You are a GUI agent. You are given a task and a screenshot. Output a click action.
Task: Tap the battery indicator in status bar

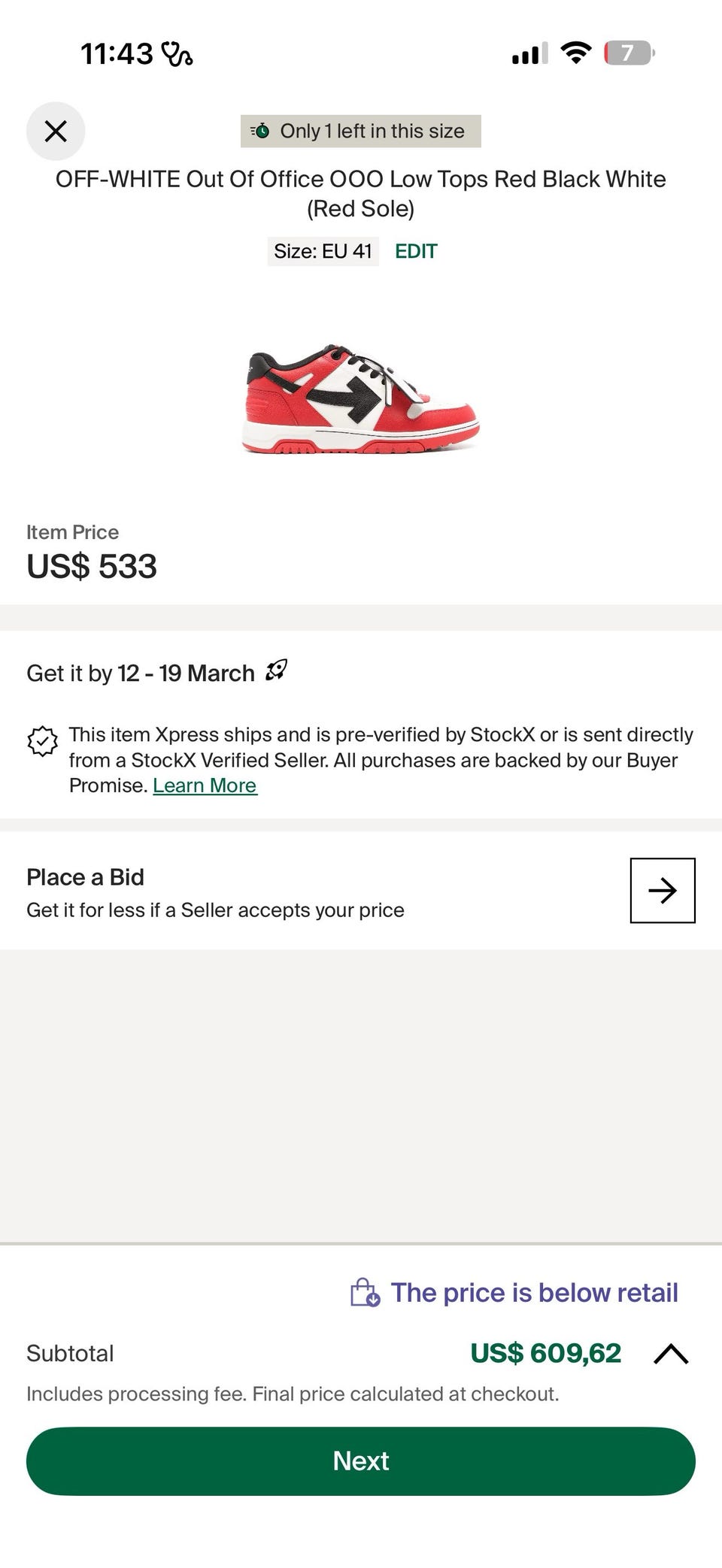(629, 53)
